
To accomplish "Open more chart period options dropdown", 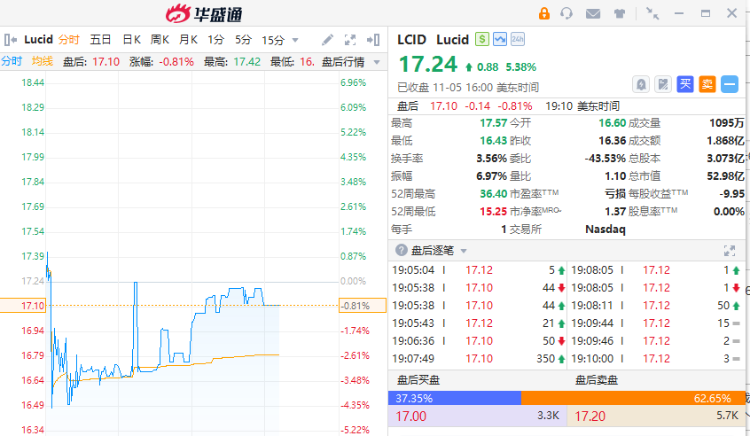I will pyautogui.click(x=295, y=40).
